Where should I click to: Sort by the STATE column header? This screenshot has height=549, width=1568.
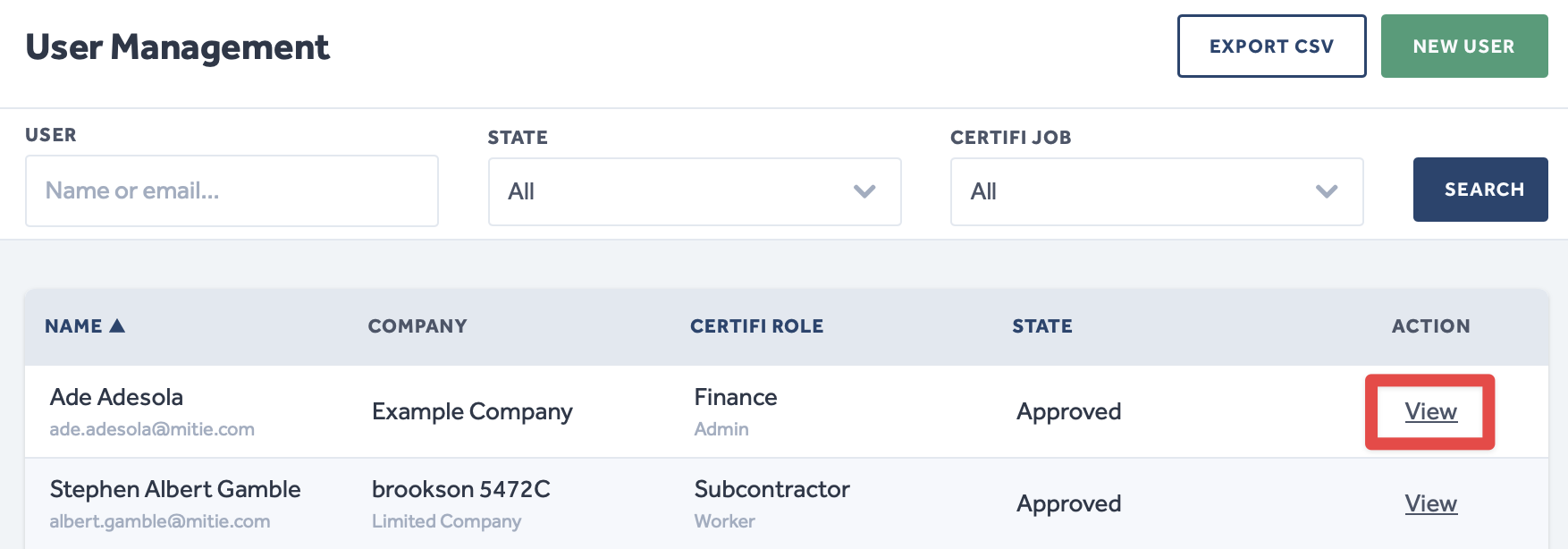tap(1041, 326)
